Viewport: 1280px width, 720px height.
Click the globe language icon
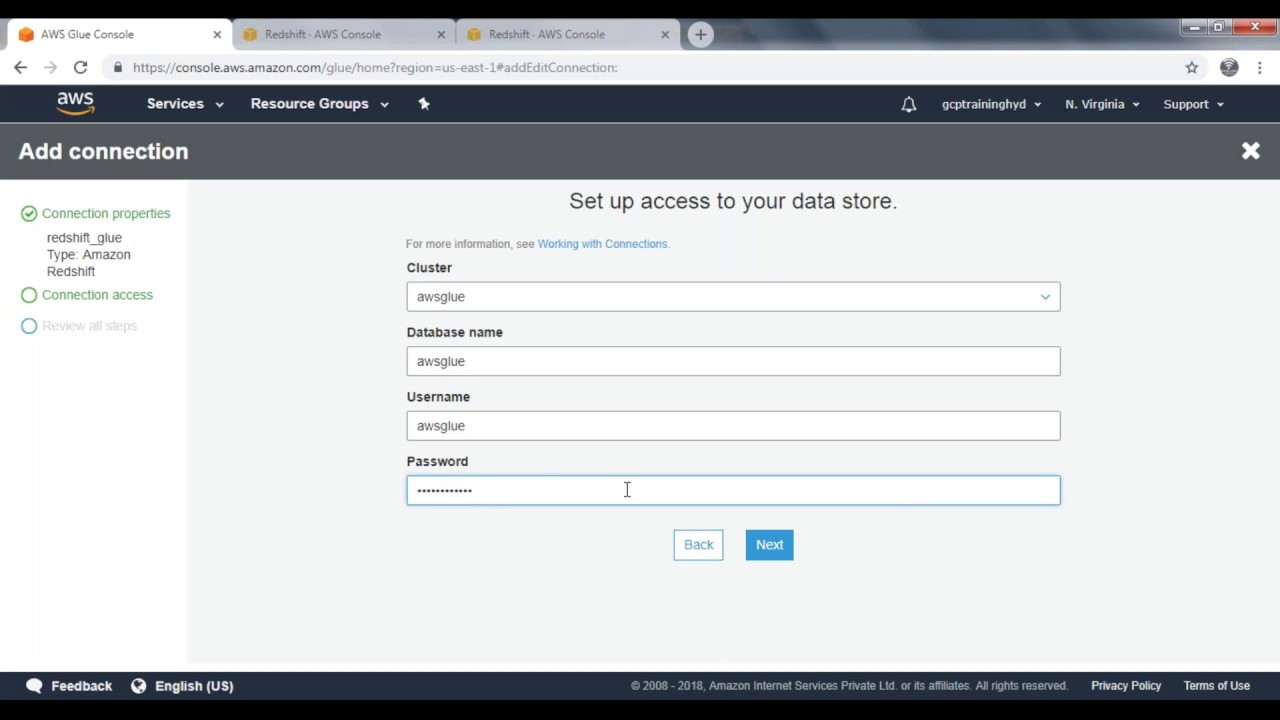click(139, 686)
